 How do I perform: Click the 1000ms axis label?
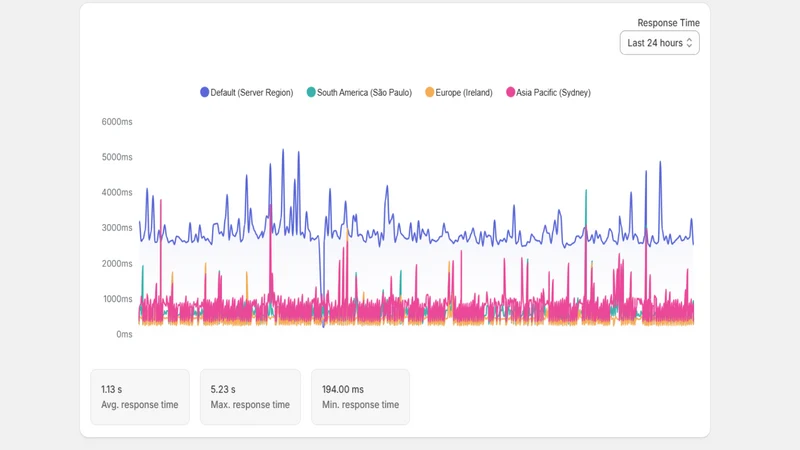(x=117, y=299)
